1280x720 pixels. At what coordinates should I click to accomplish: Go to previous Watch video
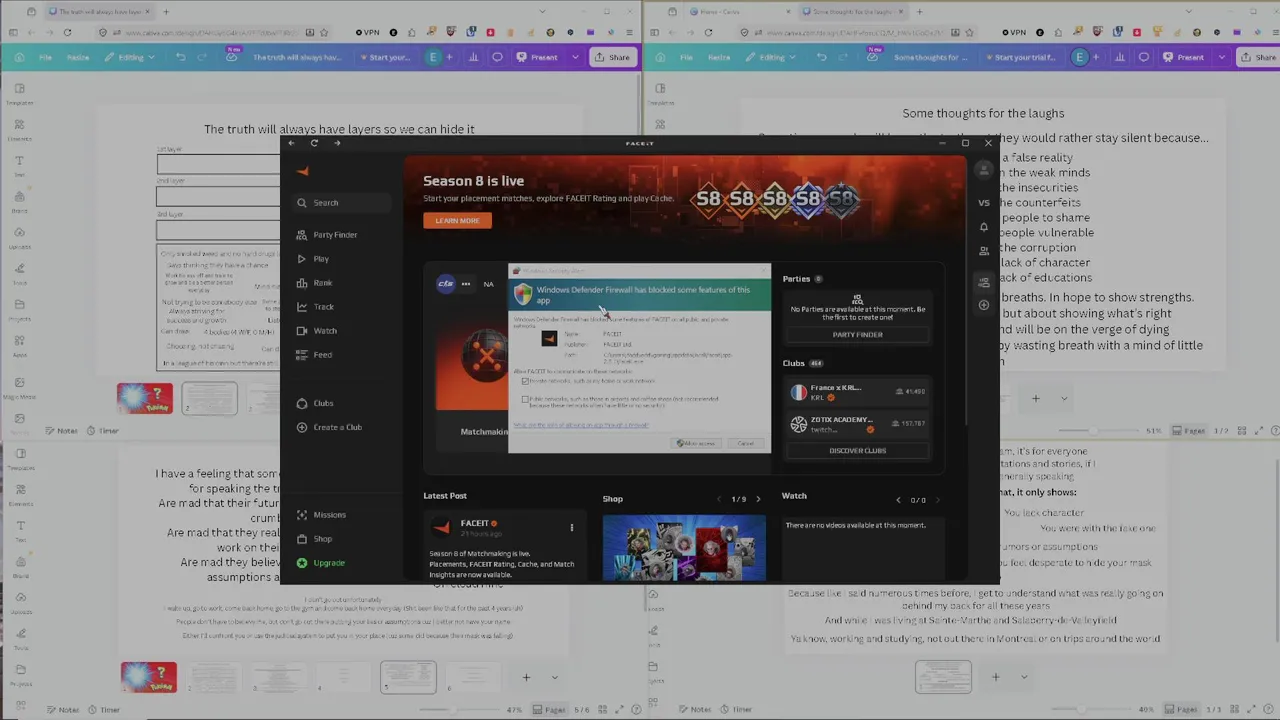click(898, 500)
